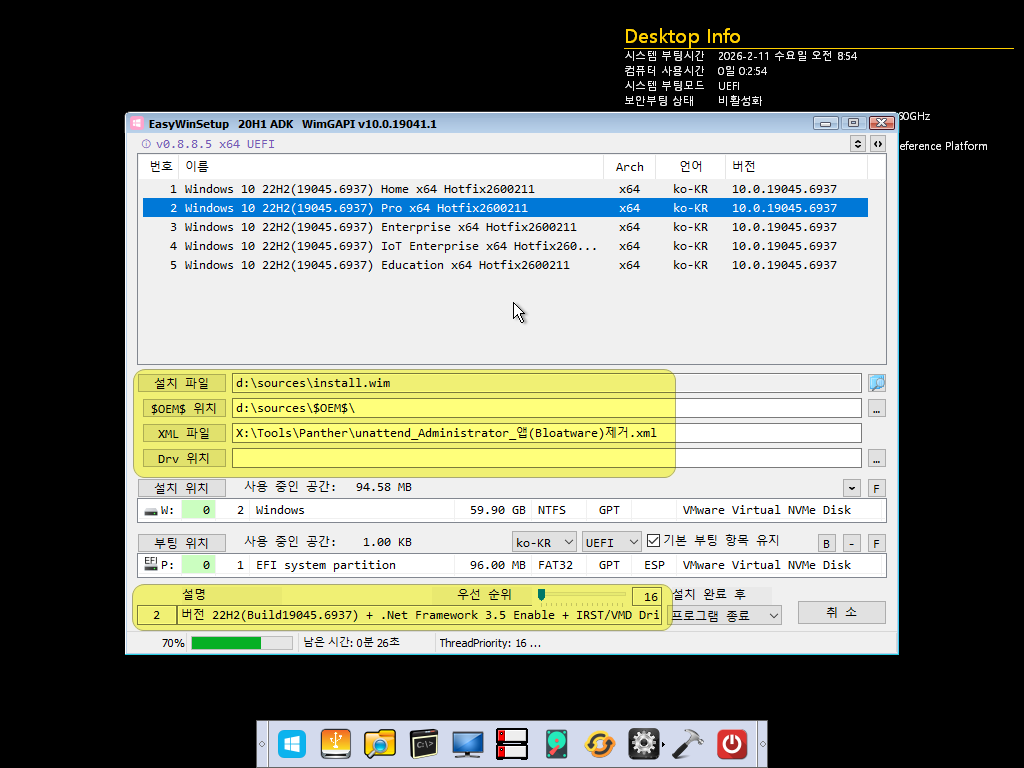Click the up-down arrows toggle button

(x=857, y=144)
